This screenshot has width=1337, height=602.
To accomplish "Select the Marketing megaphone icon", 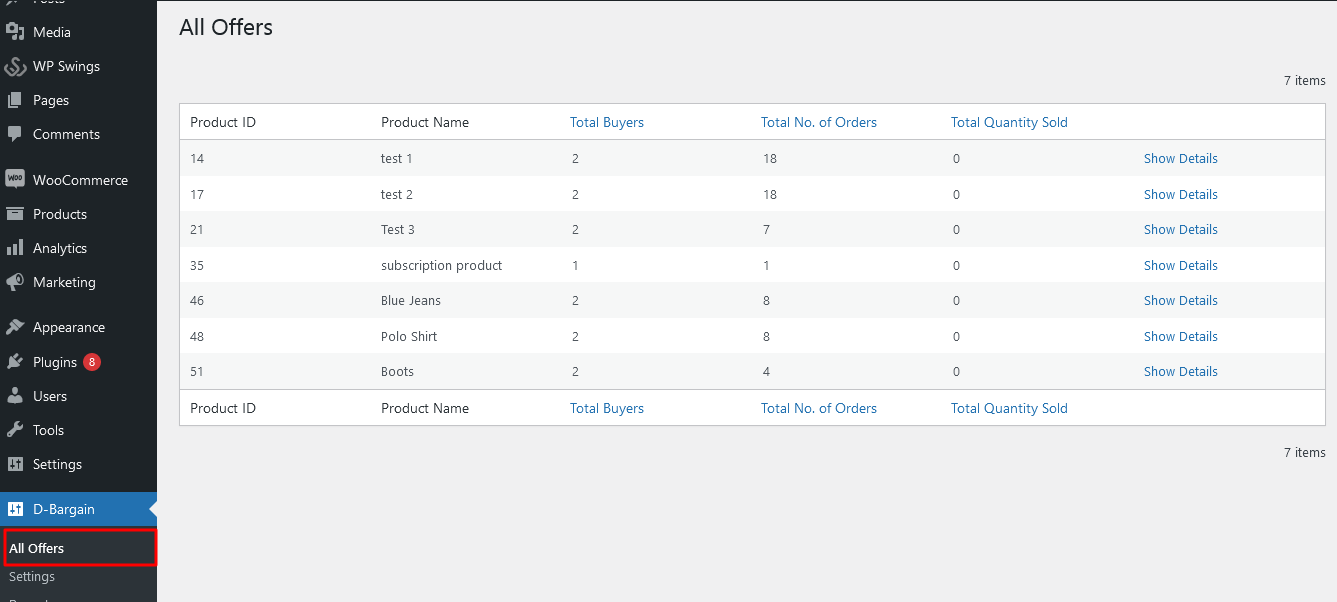I will tap(17, 282).
